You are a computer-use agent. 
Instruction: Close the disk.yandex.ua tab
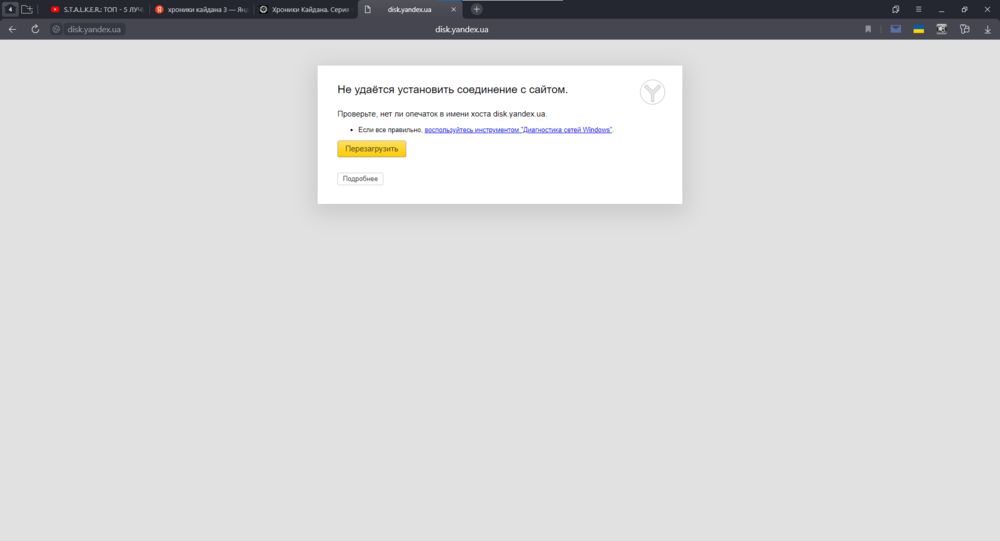453,10
